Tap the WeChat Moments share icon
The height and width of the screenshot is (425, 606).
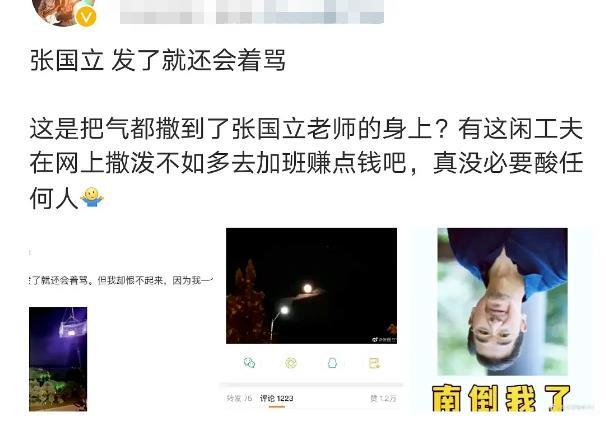pos(291,363)
